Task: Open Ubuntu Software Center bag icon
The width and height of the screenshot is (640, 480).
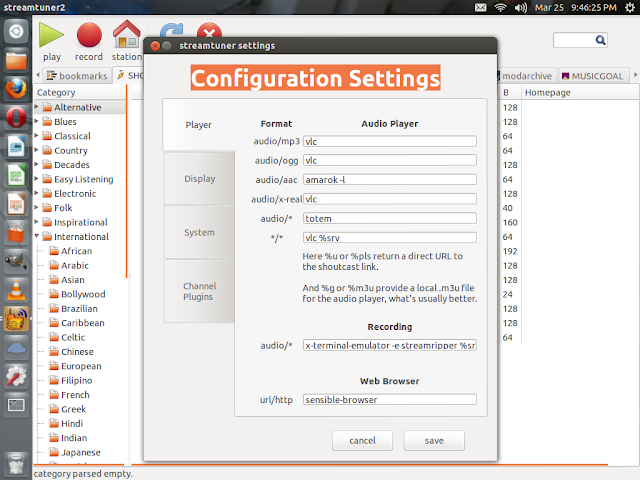Action: [x=16, y=232]
